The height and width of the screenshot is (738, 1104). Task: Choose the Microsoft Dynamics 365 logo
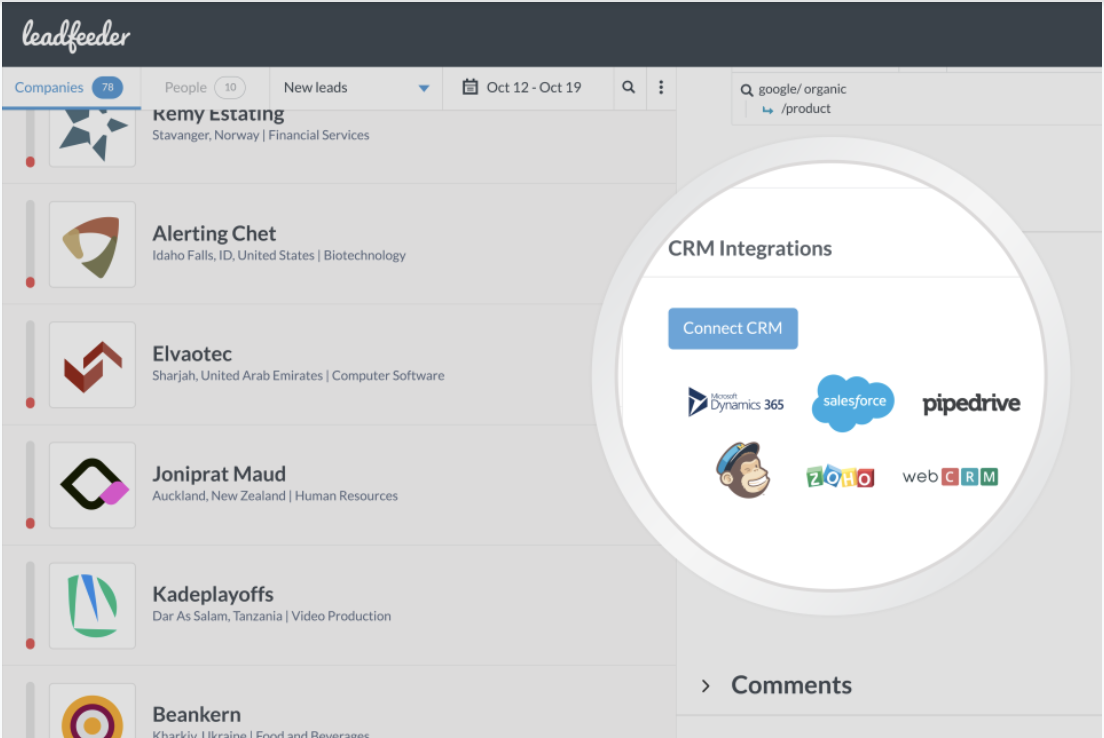click(x=735, y=403)
